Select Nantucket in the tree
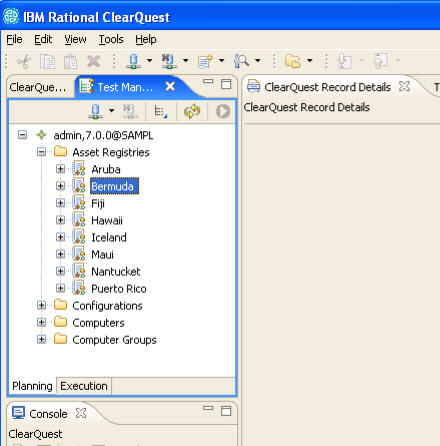Viewport: 440px width, 446px height. click(x=116, y=272)
